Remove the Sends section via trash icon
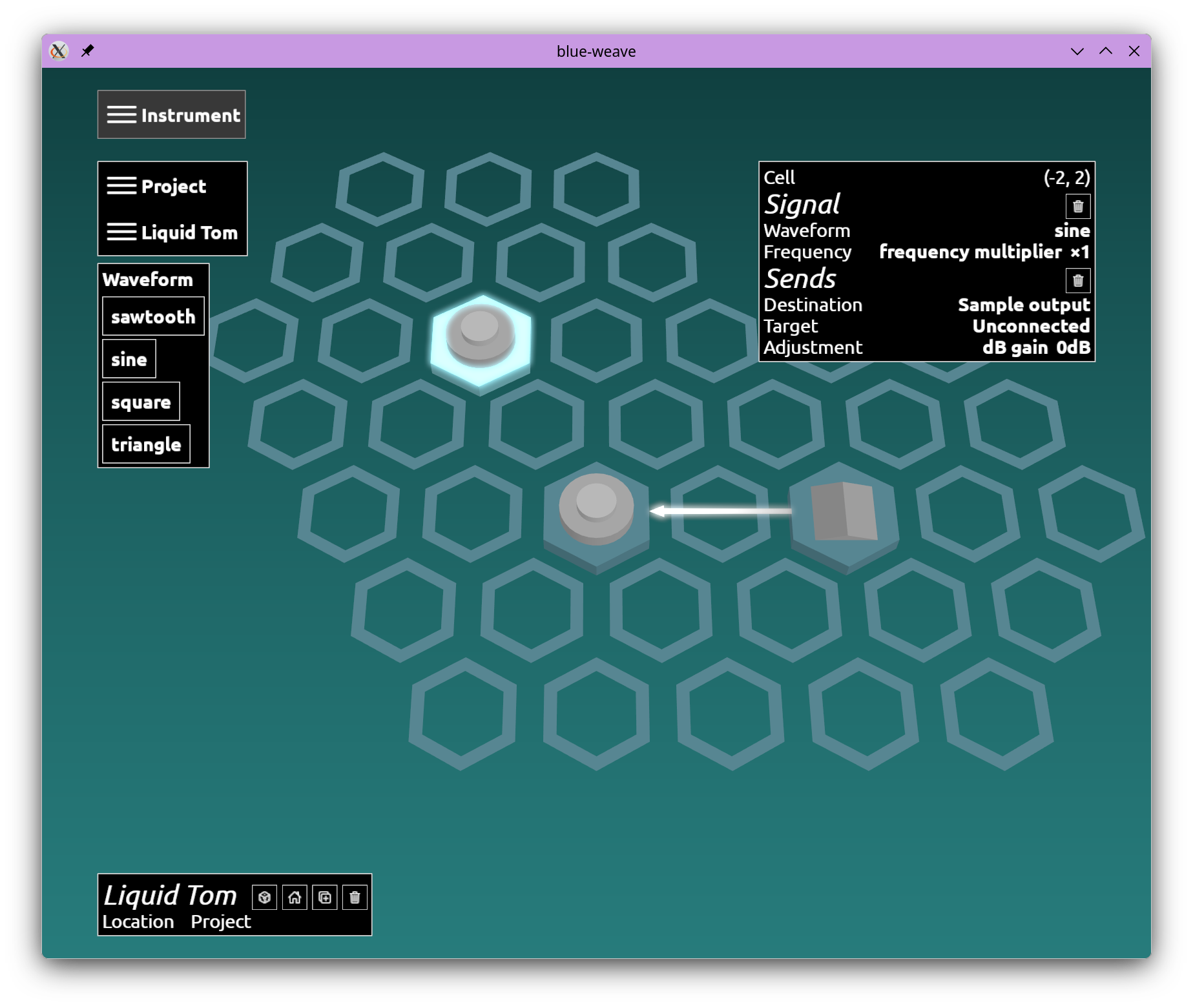The image size is (1193, 1008). click(1077, 281)
